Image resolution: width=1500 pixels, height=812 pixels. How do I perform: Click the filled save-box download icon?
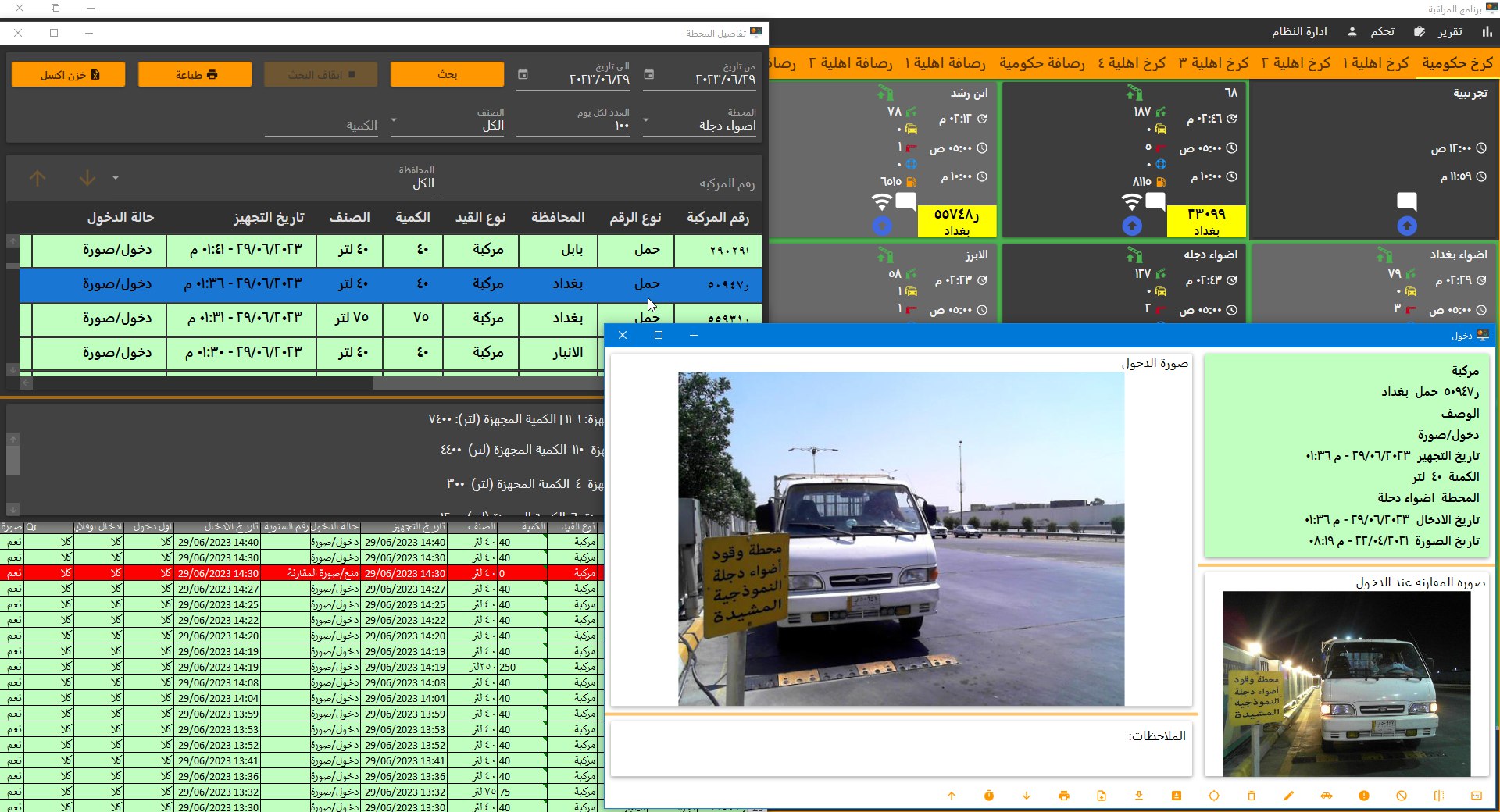(x=1176, y=796)
